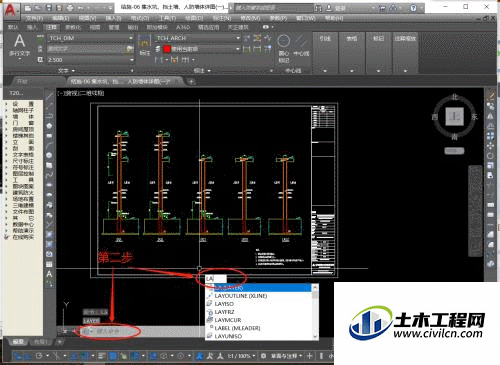This screenshot has width=500, height=365.
Task: Select the Table tool in left toolbar
Action: 49,264
